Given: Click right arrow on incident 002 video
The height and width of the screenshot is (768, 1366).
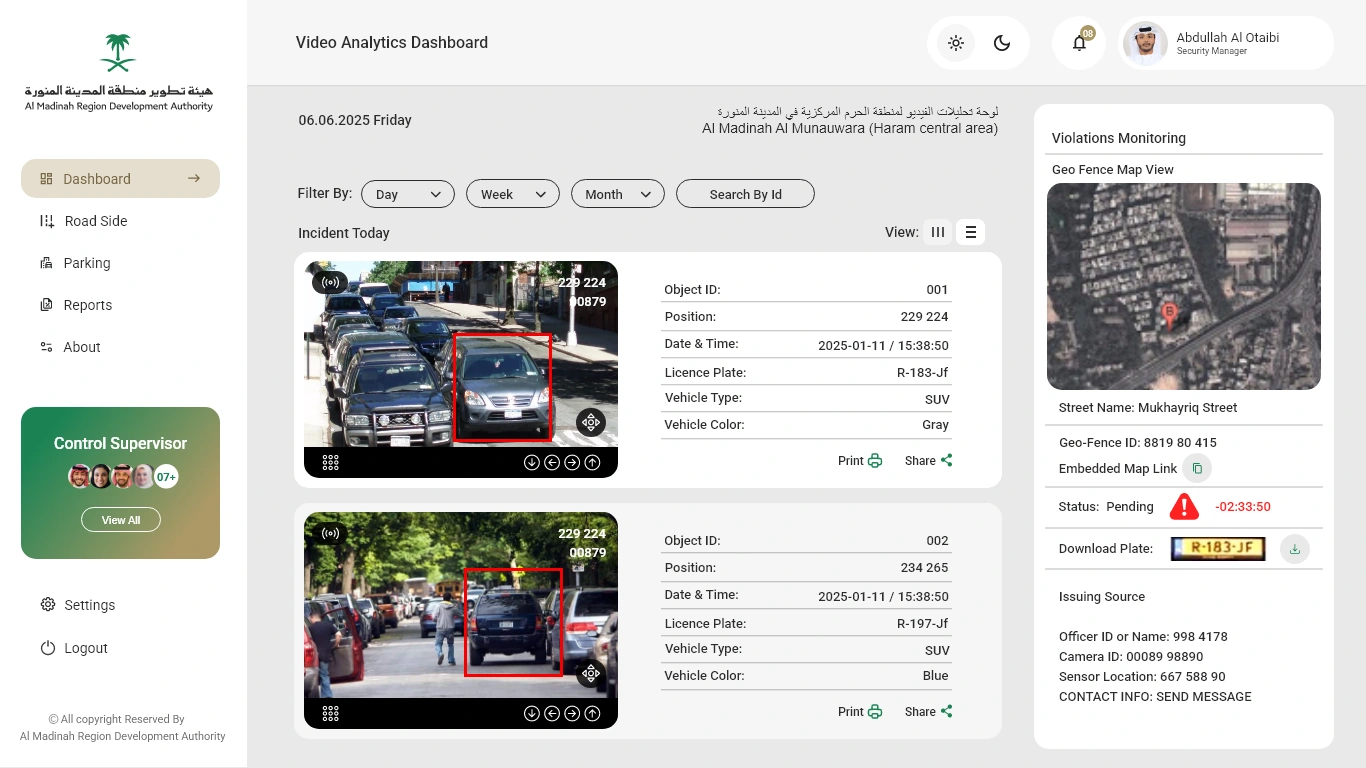Looking at the screenshot, I should coord(572,713).
